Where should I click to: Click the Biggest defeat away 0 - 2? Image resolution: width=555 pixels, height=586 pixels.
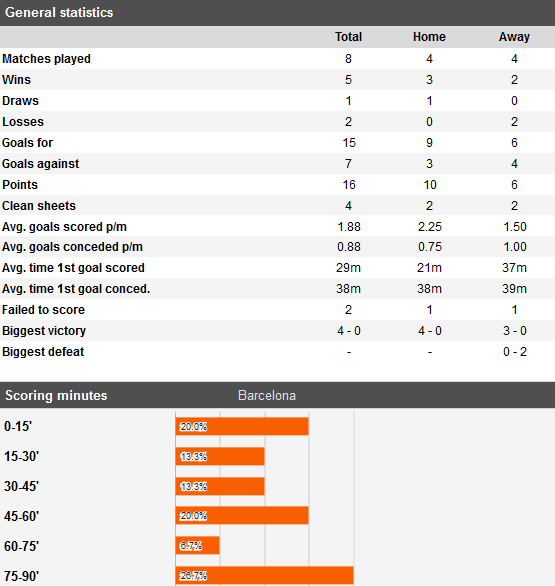coord(515,352)
